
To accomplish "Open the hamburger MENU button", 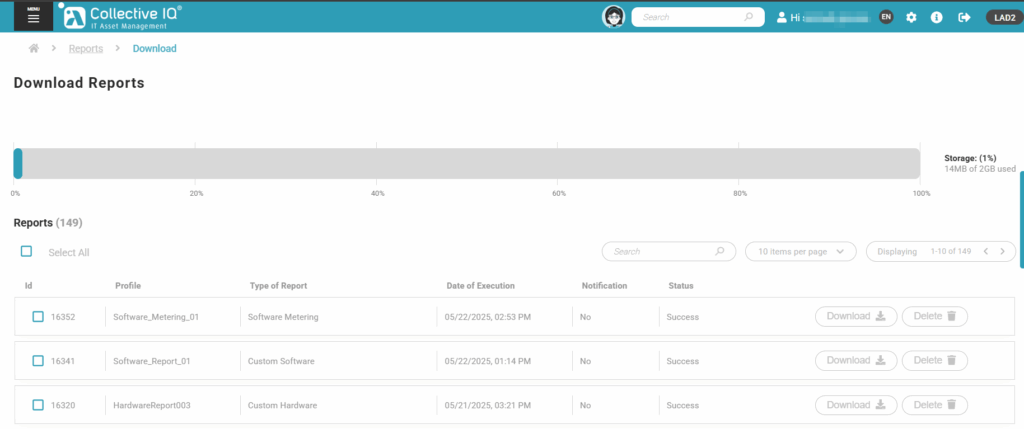I will [33, 17].
